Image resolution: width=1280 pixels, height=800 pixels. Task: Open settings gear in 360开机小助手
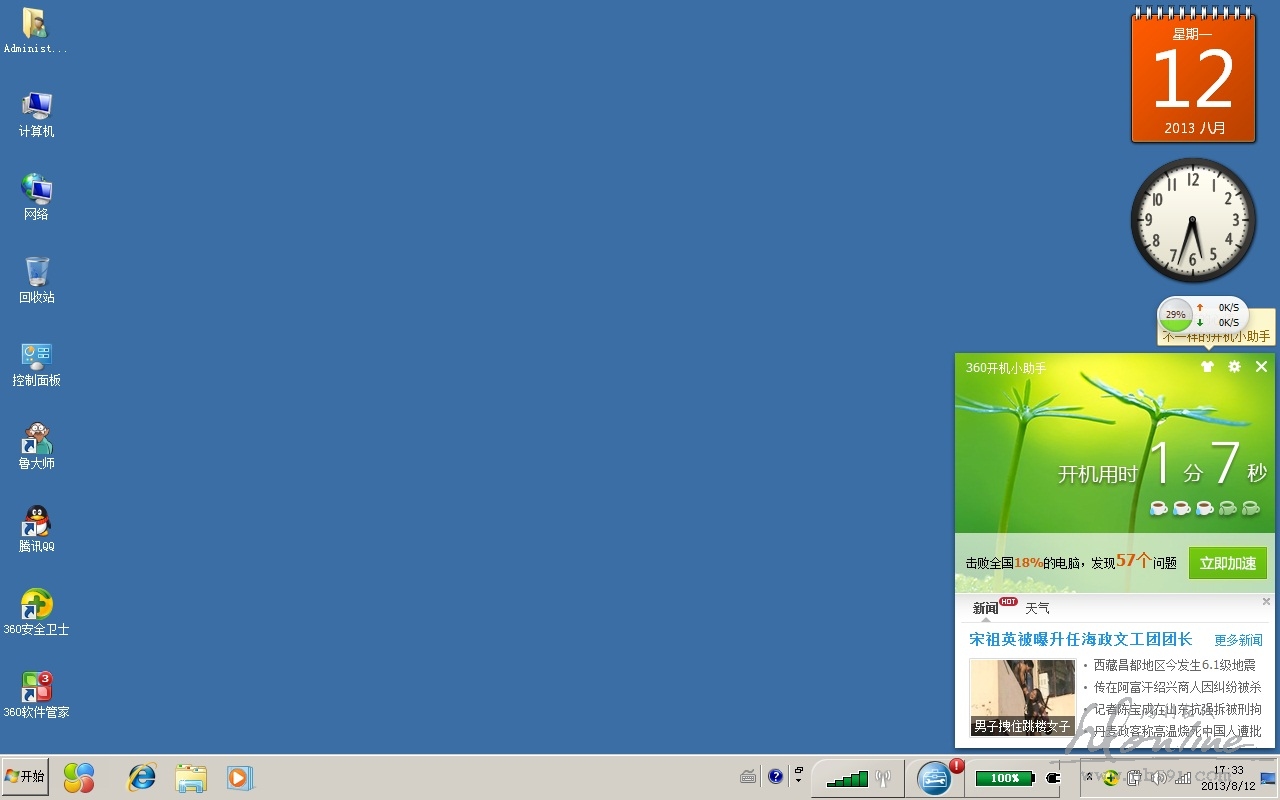tap(1235, 367)
